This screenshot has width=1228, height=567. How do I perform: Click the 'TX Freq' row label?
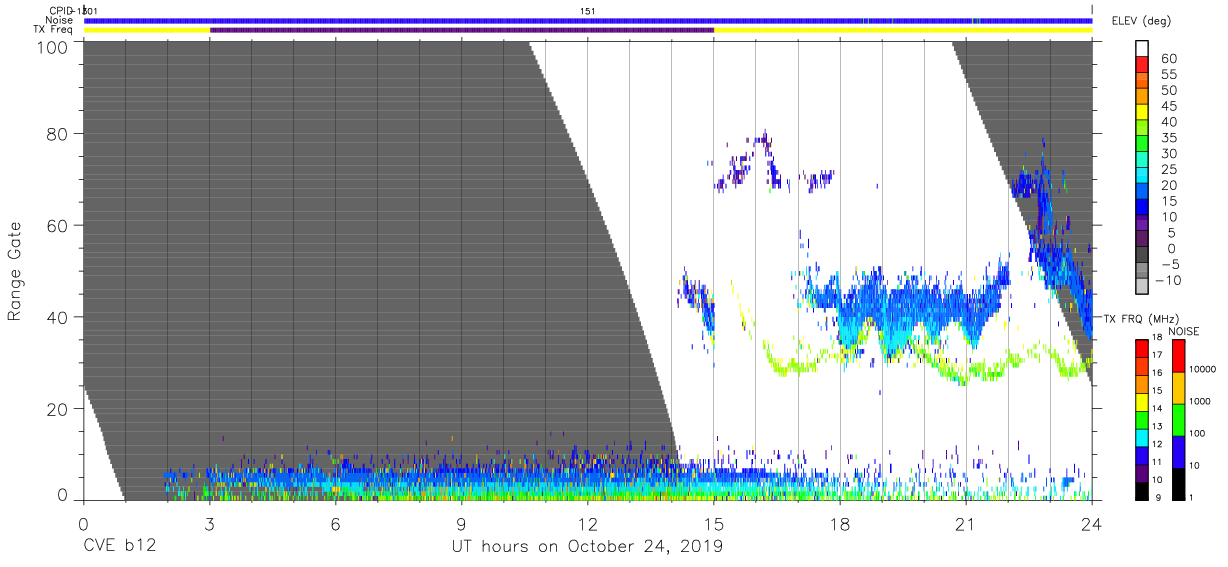click(53, 30)
